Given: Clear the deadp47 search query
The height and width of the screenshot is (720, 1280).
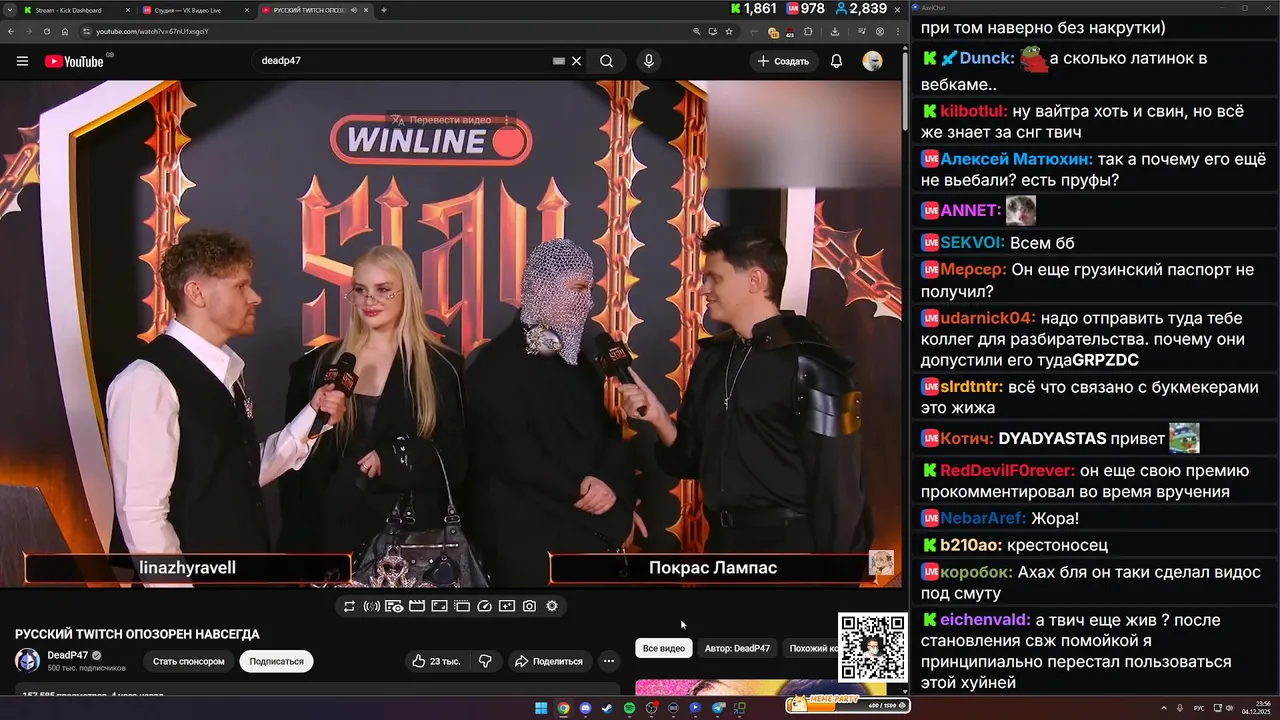Looking at the screenshot, I should (x=576, y=61).
